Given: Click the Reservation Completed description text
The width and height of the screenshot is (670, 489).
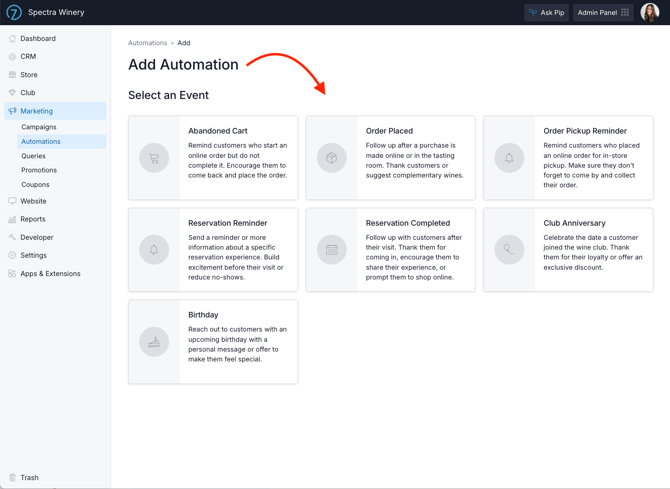Looking at the screenshot, I should pyautogui.click(x=414, y=257).
